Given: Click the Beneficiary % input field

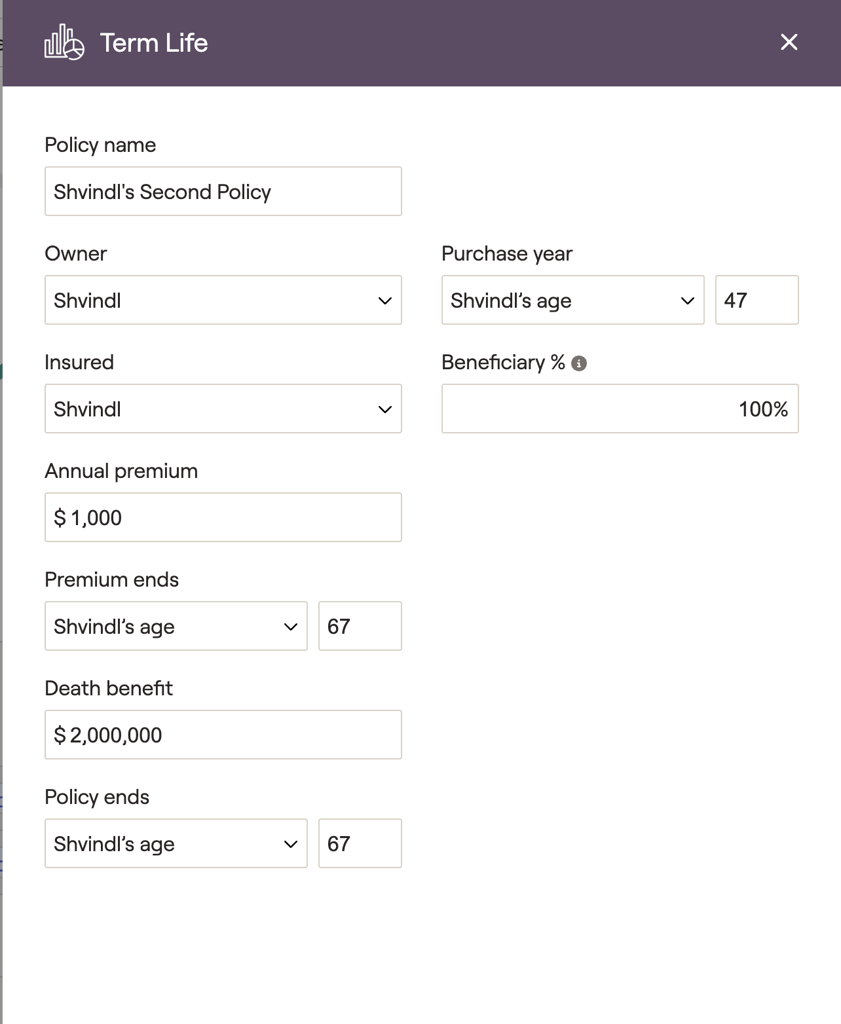Looking at the screenshot, I should pyautogui.click(x=619, y=409).
